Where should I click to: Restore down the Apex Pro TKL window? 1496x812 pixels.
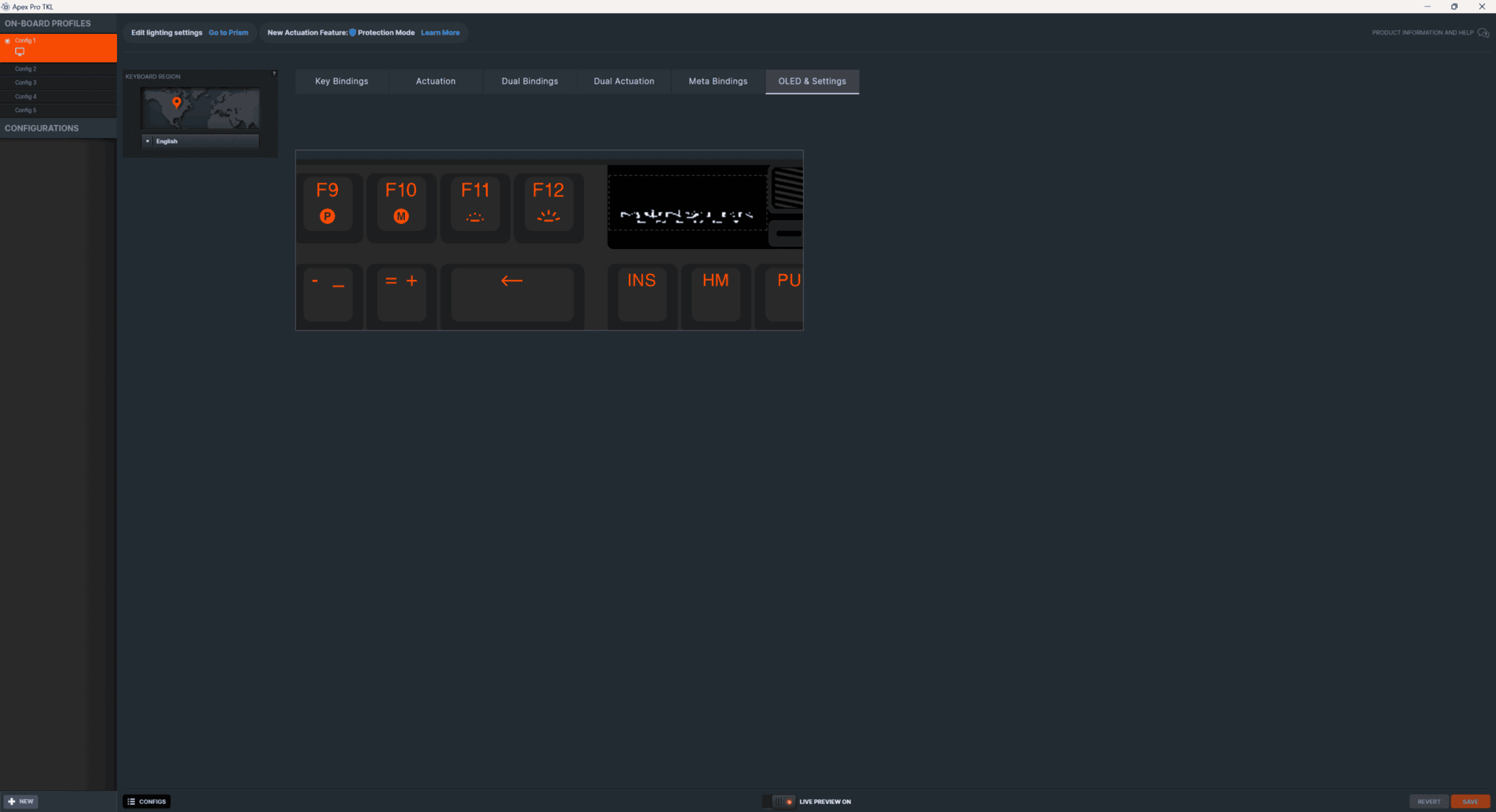[x=1454, y=6]
